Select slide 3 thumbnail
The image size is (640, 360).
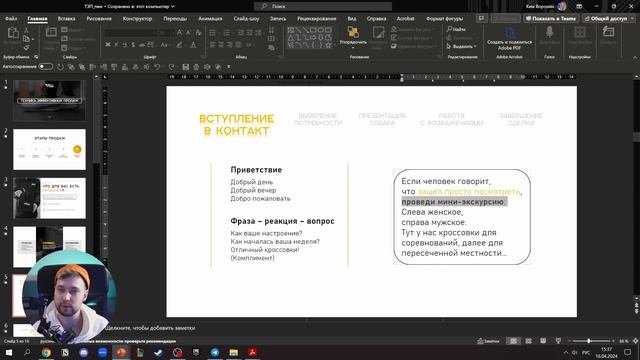(49, 198)
